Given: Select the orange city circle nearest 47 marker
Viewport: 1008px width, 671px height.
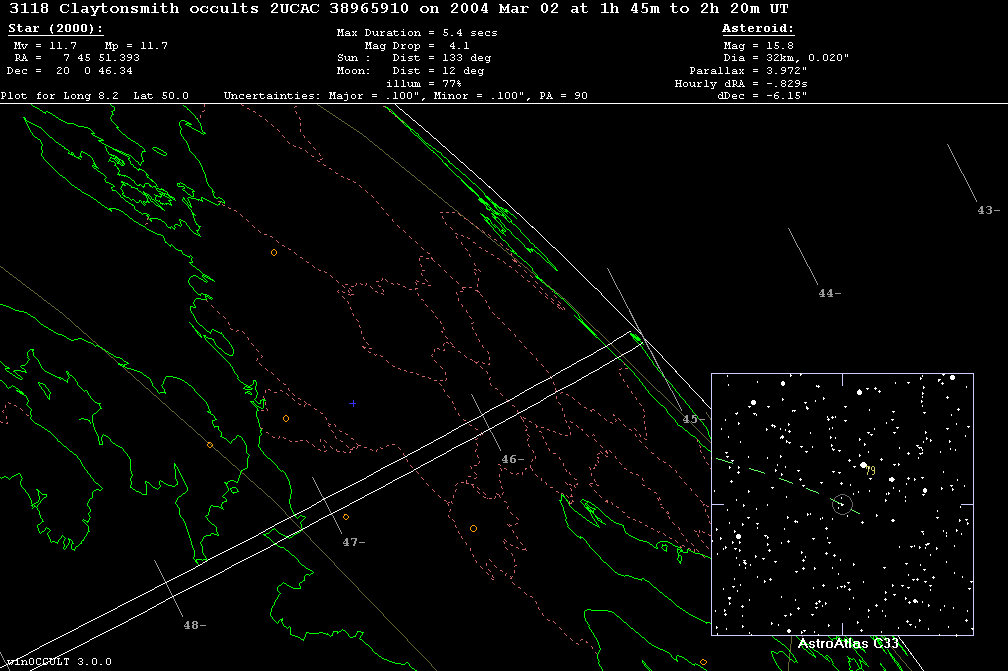Looking at the screenshot, I should click(x=346, y=517).
